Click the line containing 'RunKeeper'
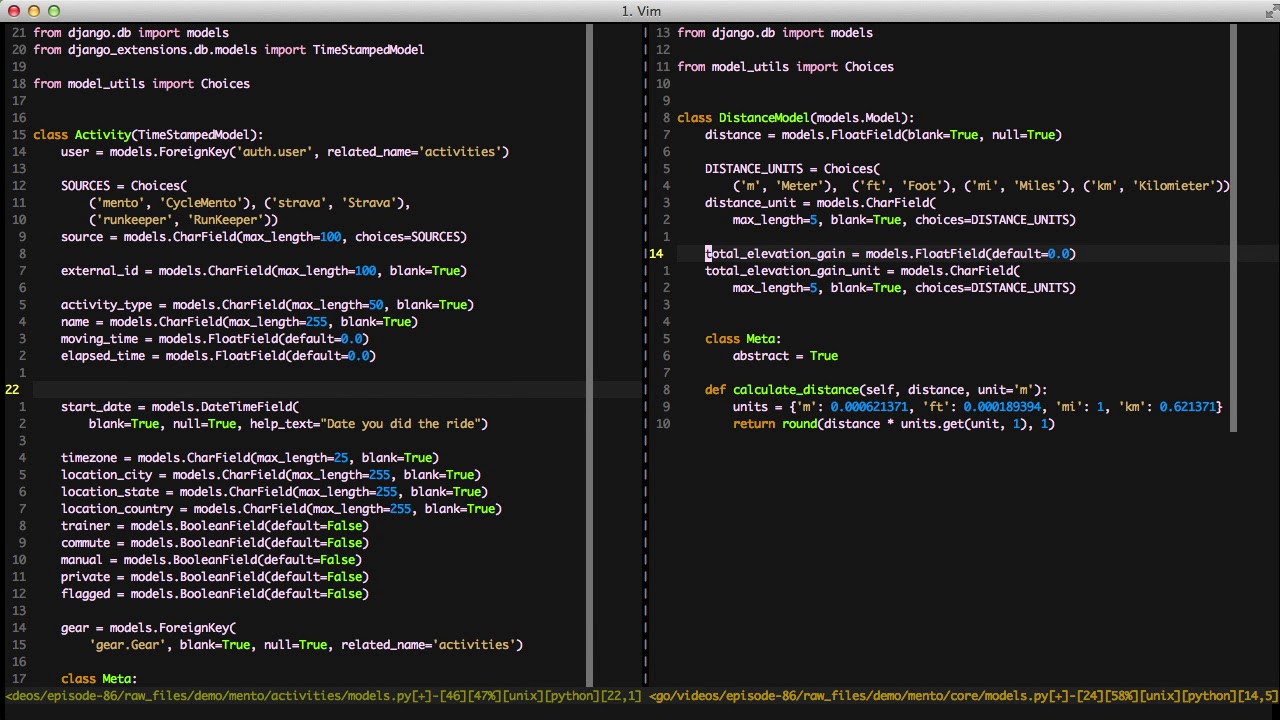Image resolution: width=1280 pixels, height=720 pixels. click(183, 219)
